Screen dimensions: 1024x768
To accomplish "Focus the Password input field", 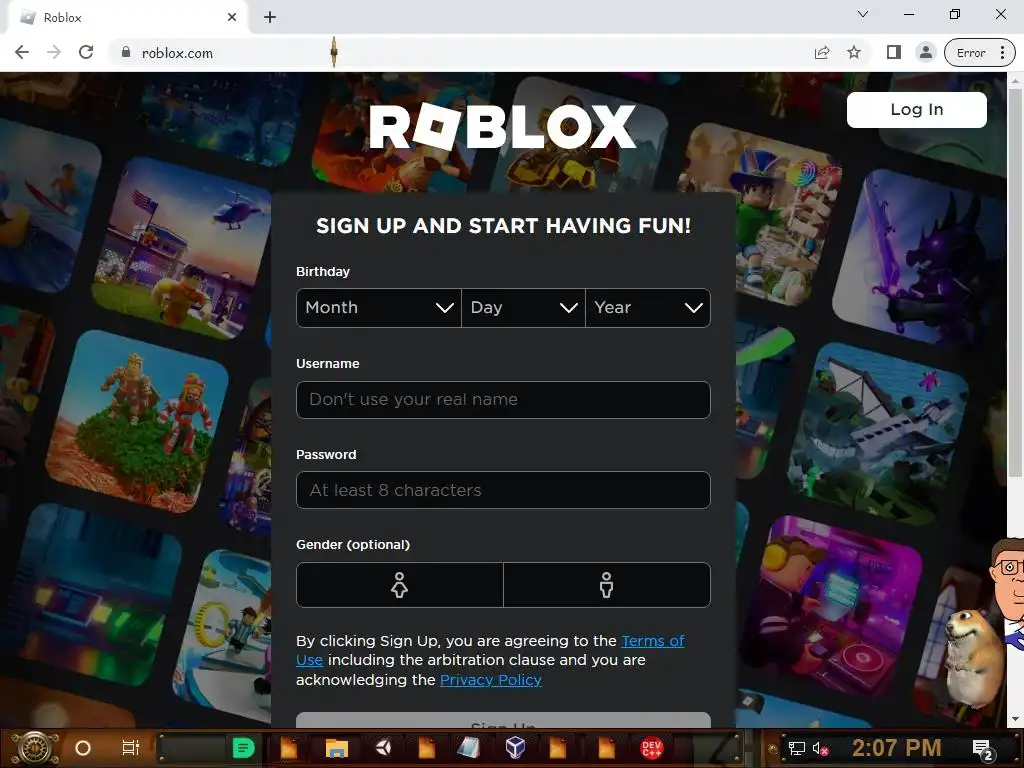I will pyautogui.click(x=503, y=490).
